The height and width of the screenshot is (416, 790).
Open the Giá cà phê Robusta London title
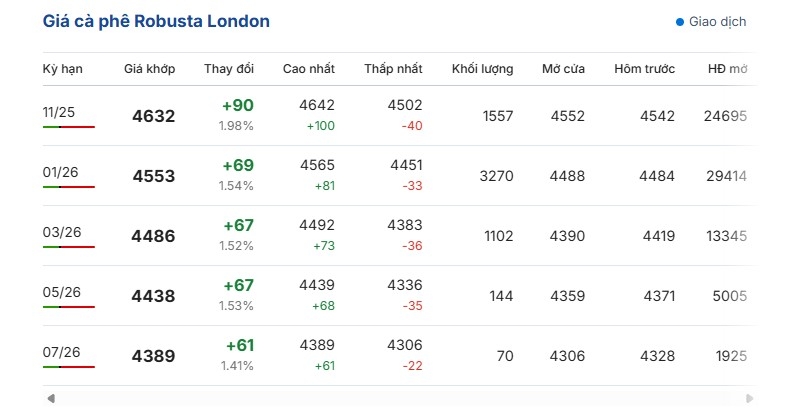click(156, 21)
